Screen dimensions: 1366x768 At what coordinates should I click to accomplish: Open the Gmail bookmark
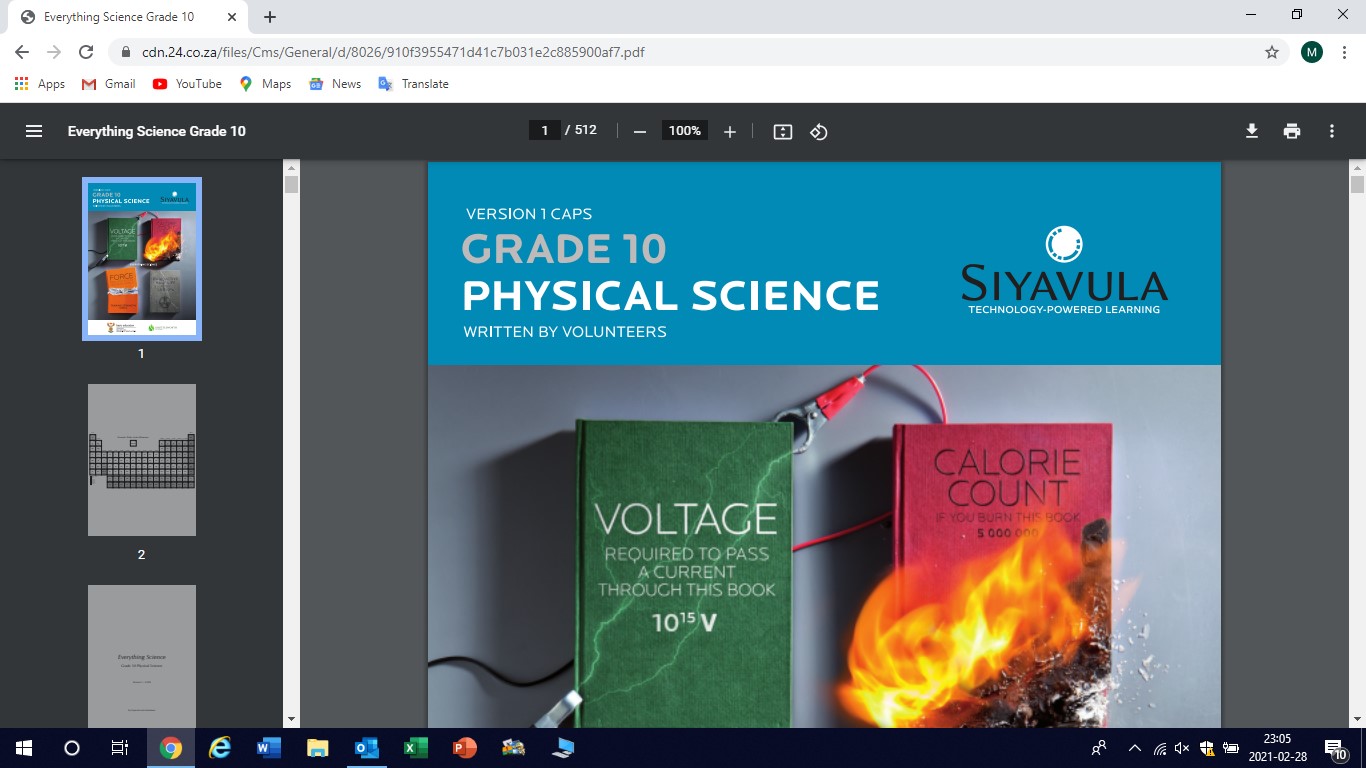click(108, 84)
